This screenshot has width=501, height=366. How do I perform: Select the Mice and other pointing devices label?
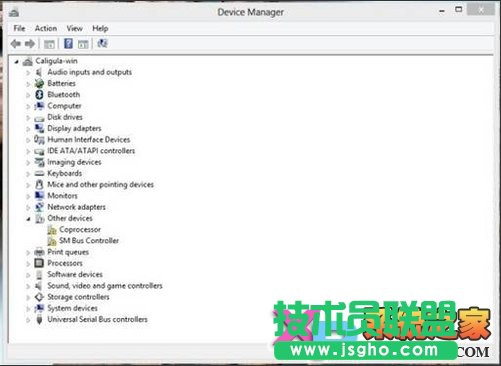[100, 185]
